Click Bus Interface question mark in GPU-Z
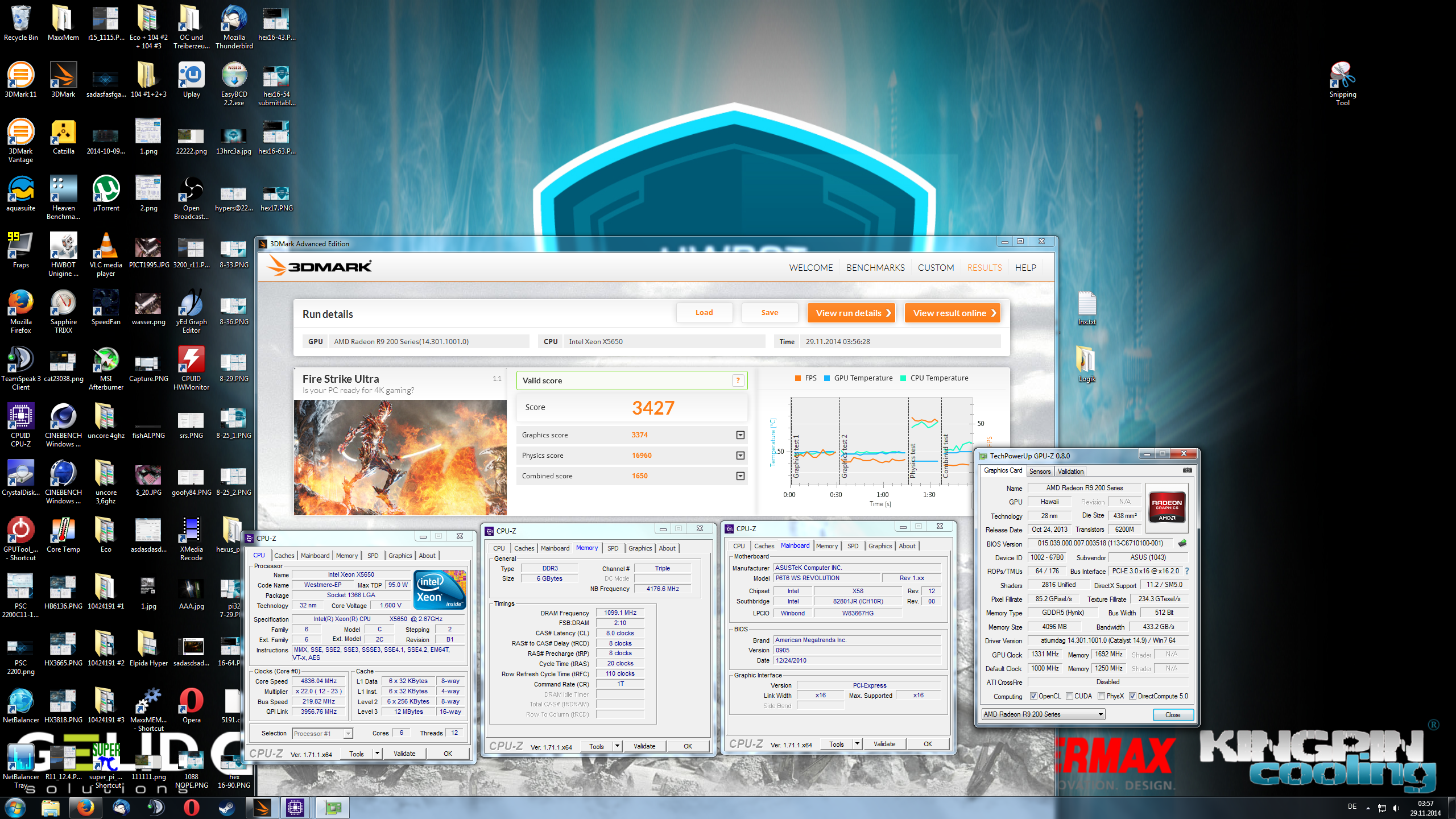 point(1186,571)
